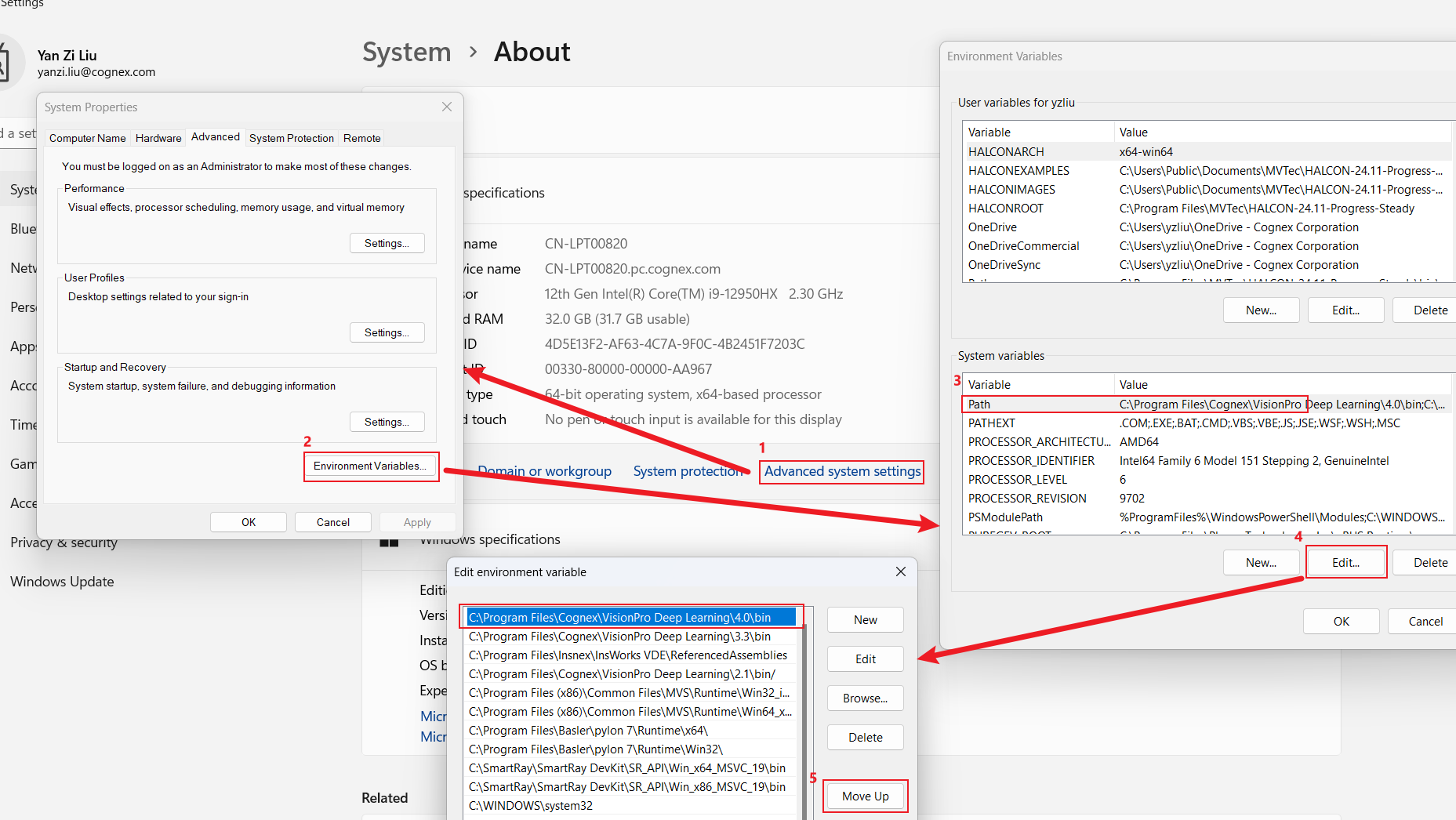The image size is (1456, 820).
Task: Open Advanced system settings
Action: pos(841,471)
